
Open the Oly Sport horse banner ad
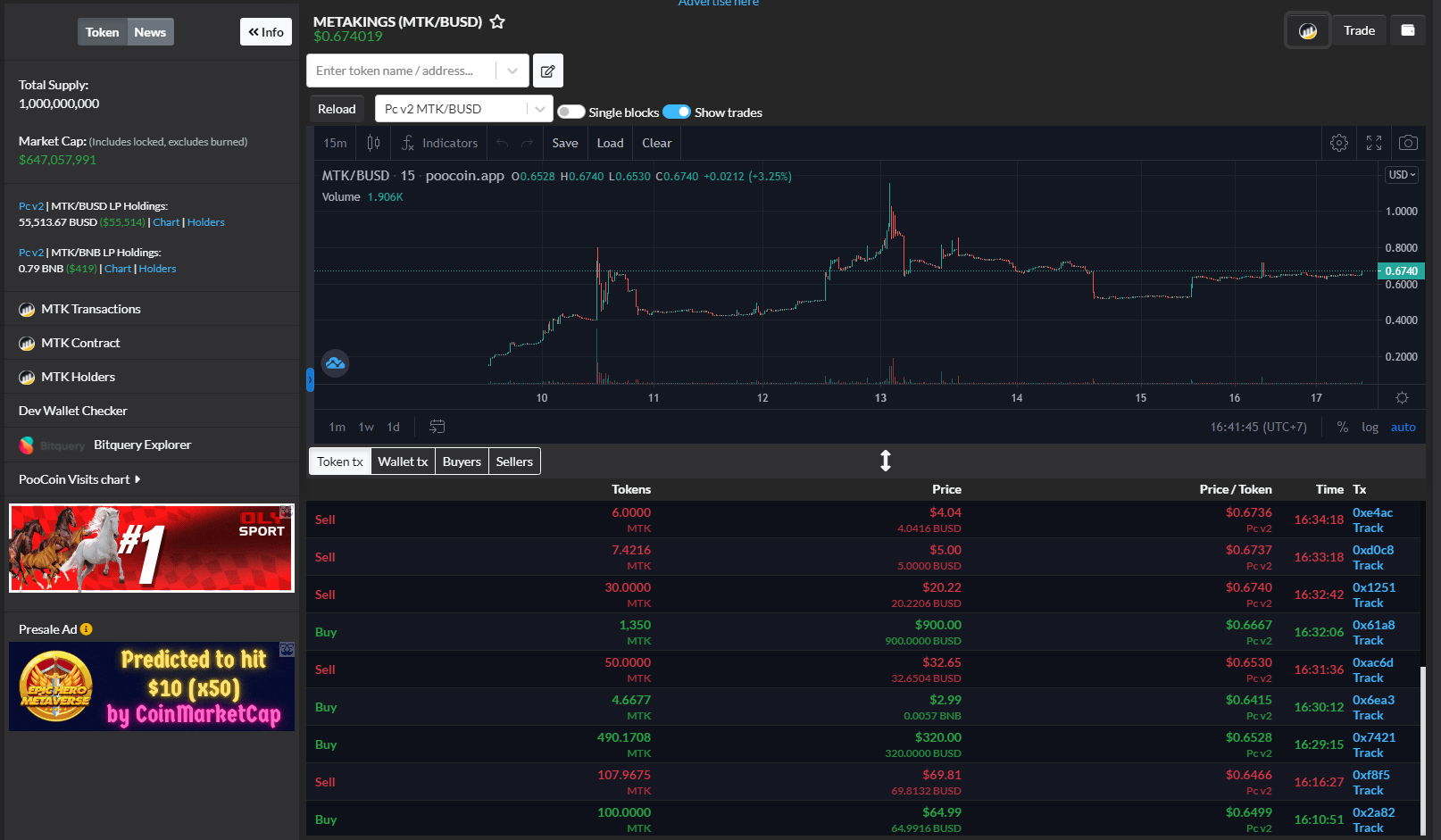[152, 548]
